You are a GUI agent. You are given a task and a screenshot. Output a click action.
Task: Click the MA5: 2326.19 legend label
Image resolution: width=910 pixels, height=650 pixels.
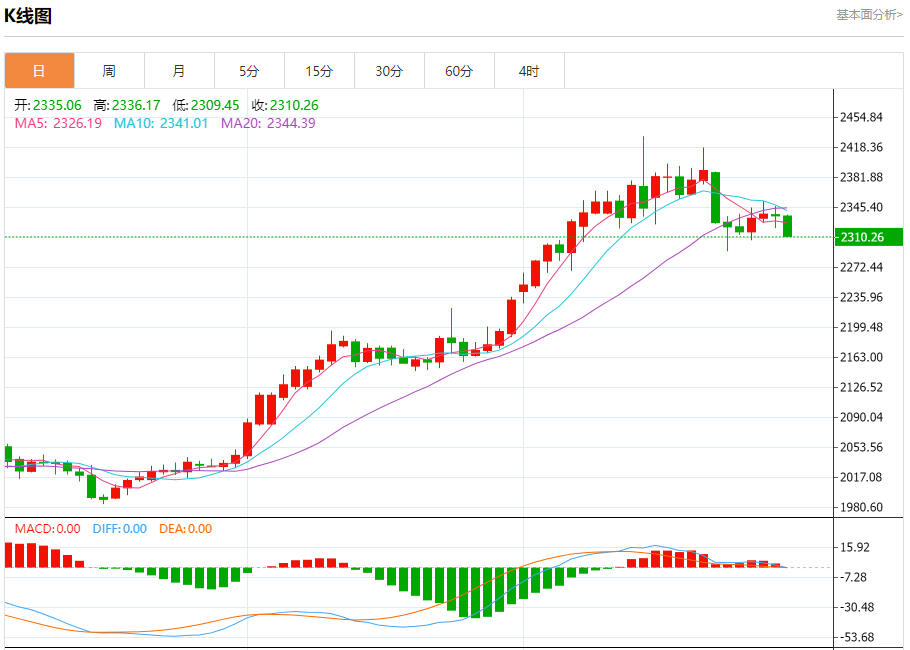point(58,123)
